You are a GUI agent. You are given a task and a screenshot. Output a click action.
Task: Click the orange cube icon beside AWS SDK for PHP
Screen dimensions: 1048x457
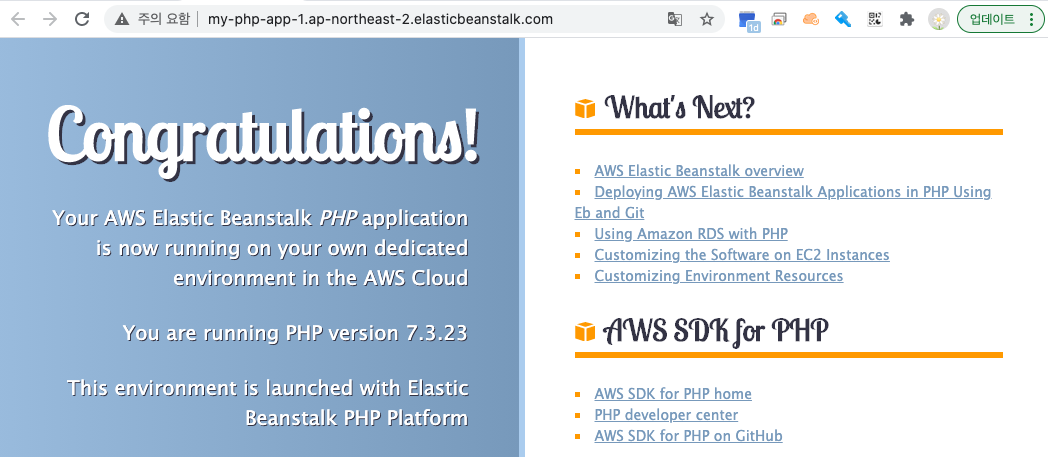tap(585, 331)
